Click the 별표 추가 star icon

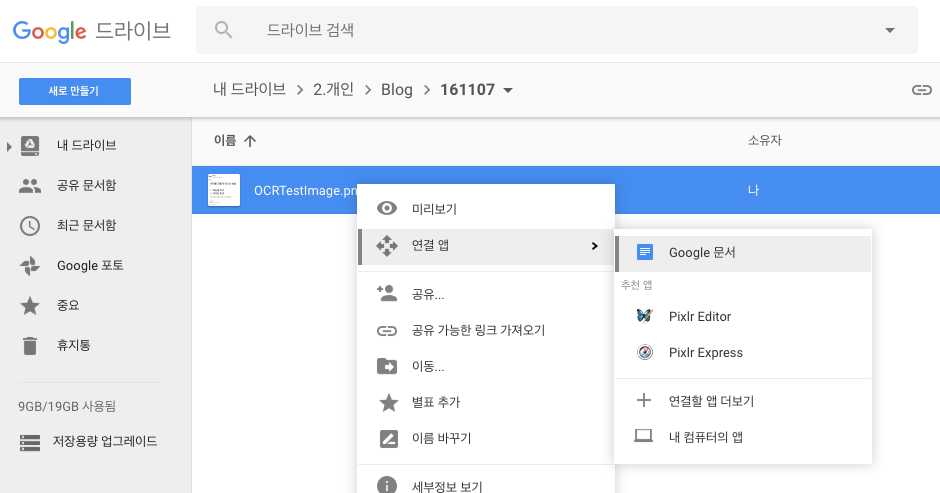pos(388,402)
